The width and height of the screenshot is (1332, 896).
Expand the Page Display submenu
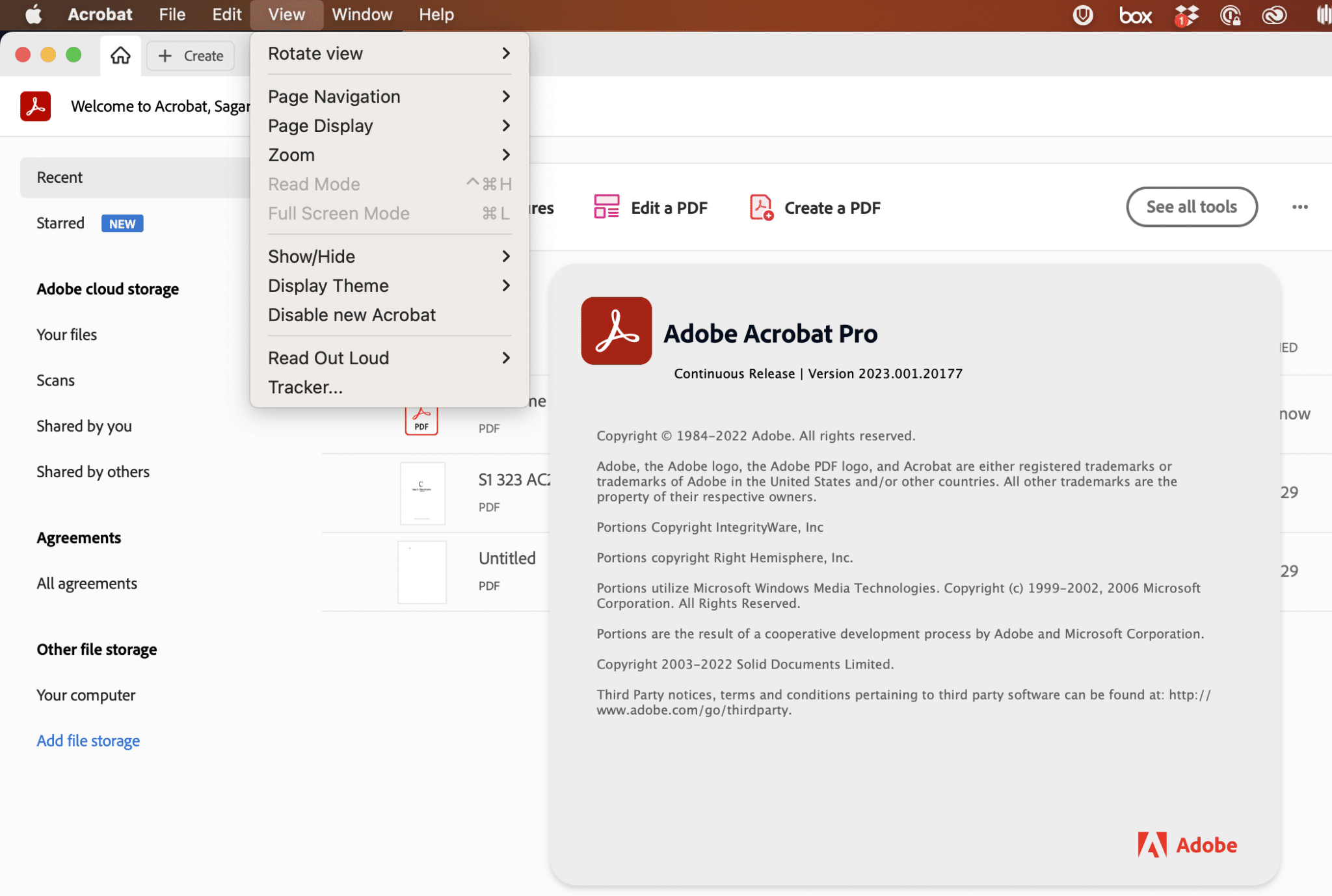(321, 125)
